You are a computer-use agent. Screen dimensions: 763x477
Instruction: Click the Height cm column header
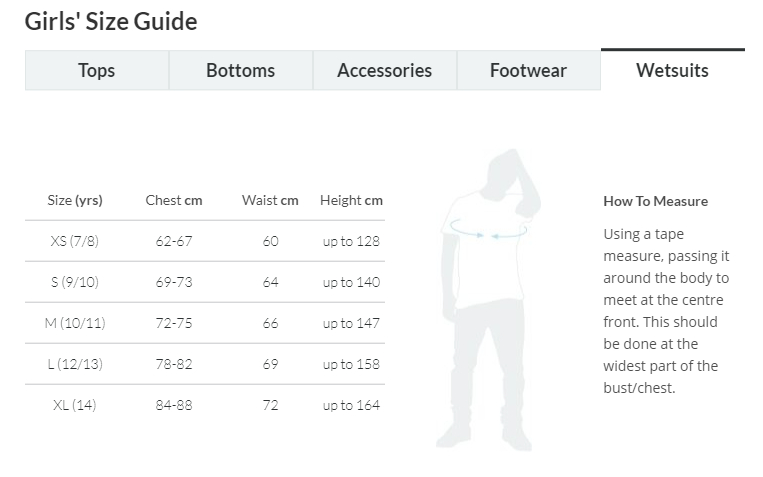click(x=351, y=200)
